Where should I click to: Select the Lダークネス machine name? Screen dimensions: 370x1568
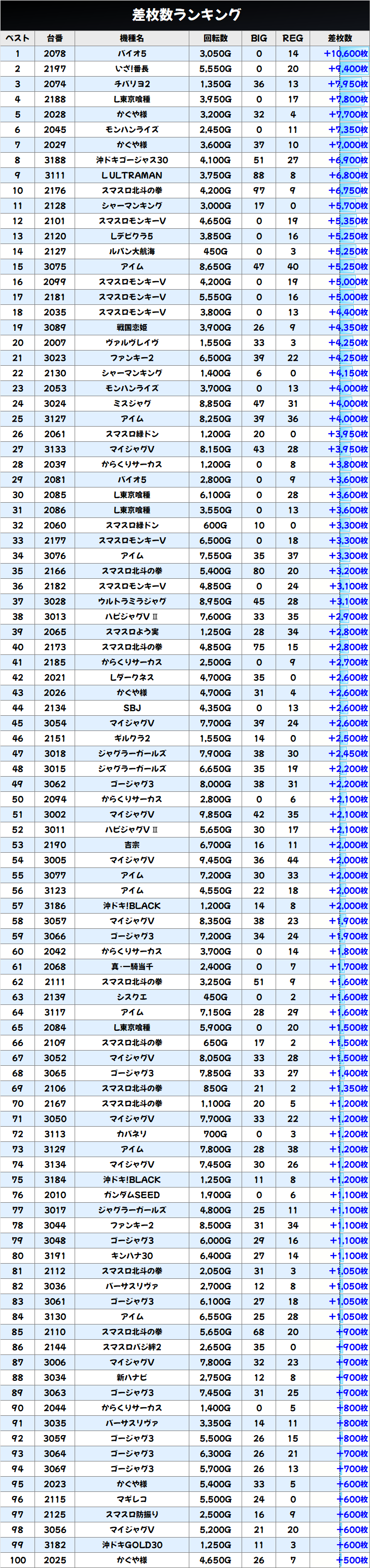(x=132, y=678)
